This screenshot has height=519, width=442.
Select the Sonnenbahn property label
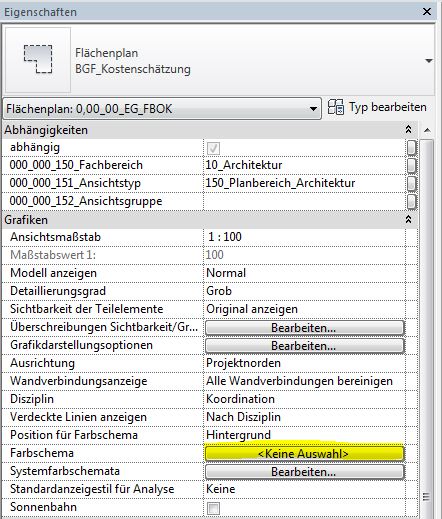click(x=43, y=507)
